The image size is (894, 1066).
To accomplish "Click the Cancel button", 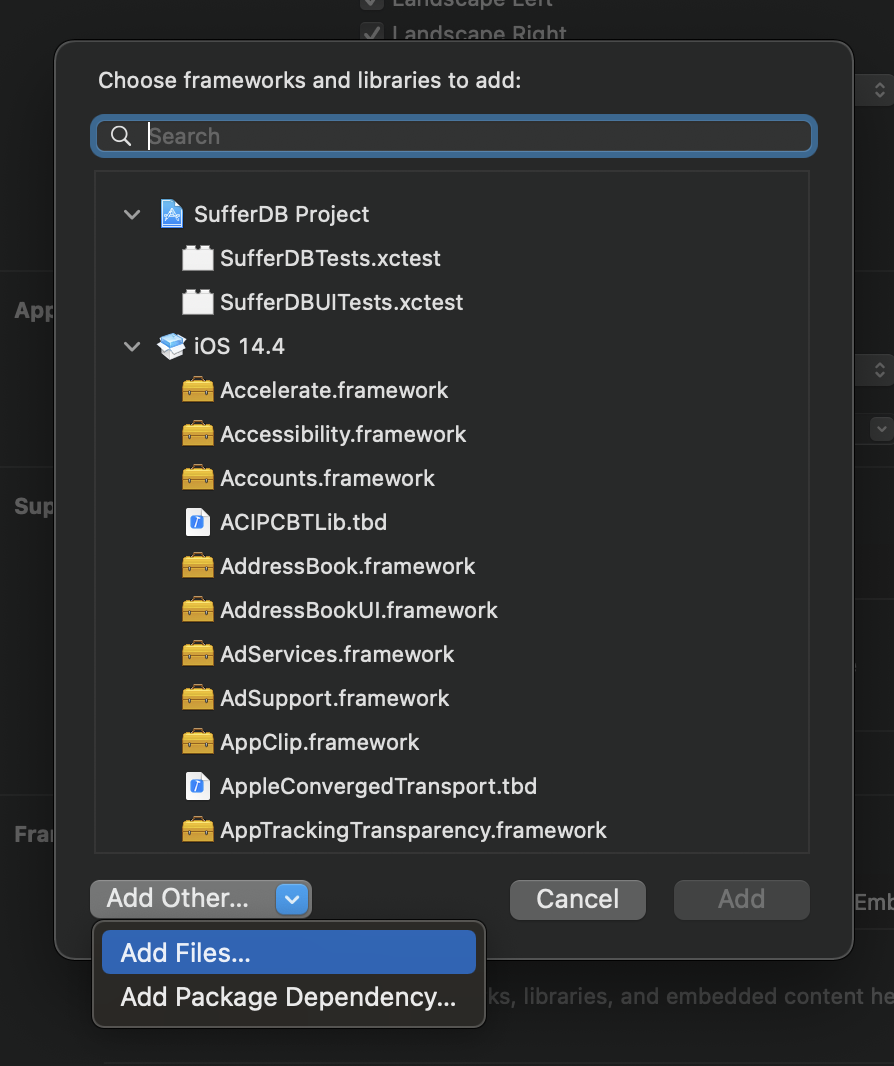I will [x=578, y=899].
